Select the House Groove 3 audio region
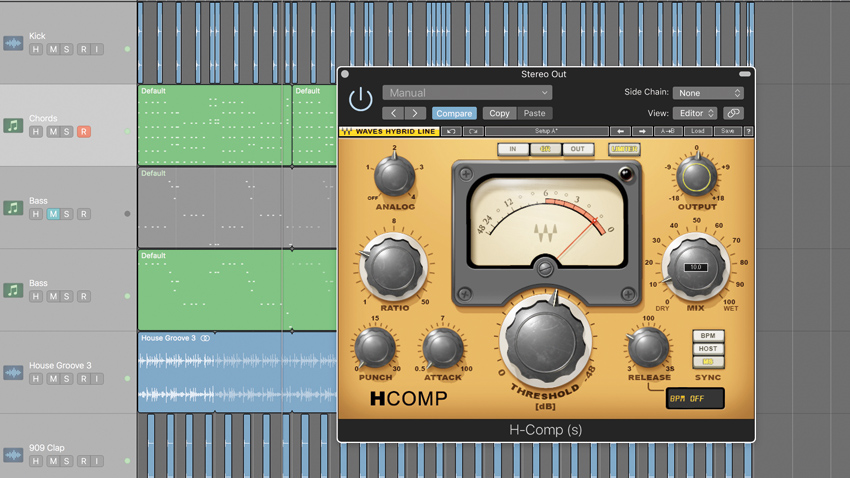The height and width of the screenshot is (478, 850). point(237,372)
